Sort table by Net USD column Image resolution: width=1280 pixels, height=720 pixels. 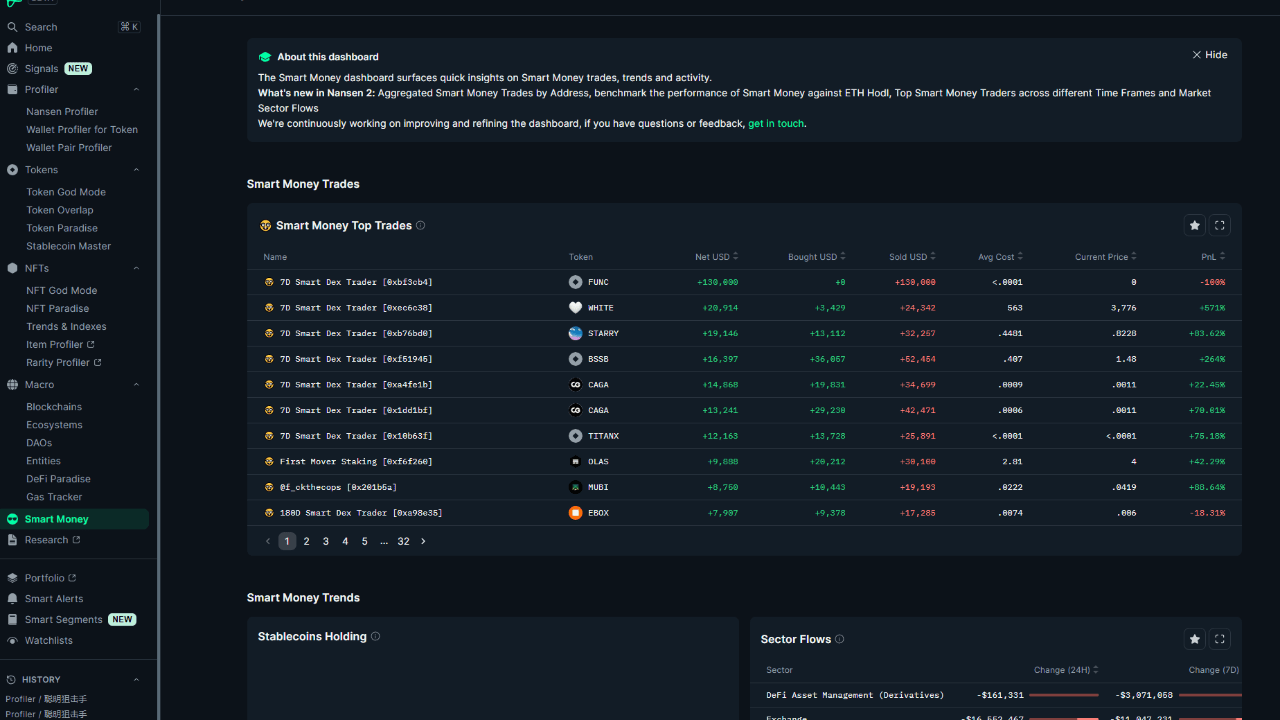pos(716,257)
